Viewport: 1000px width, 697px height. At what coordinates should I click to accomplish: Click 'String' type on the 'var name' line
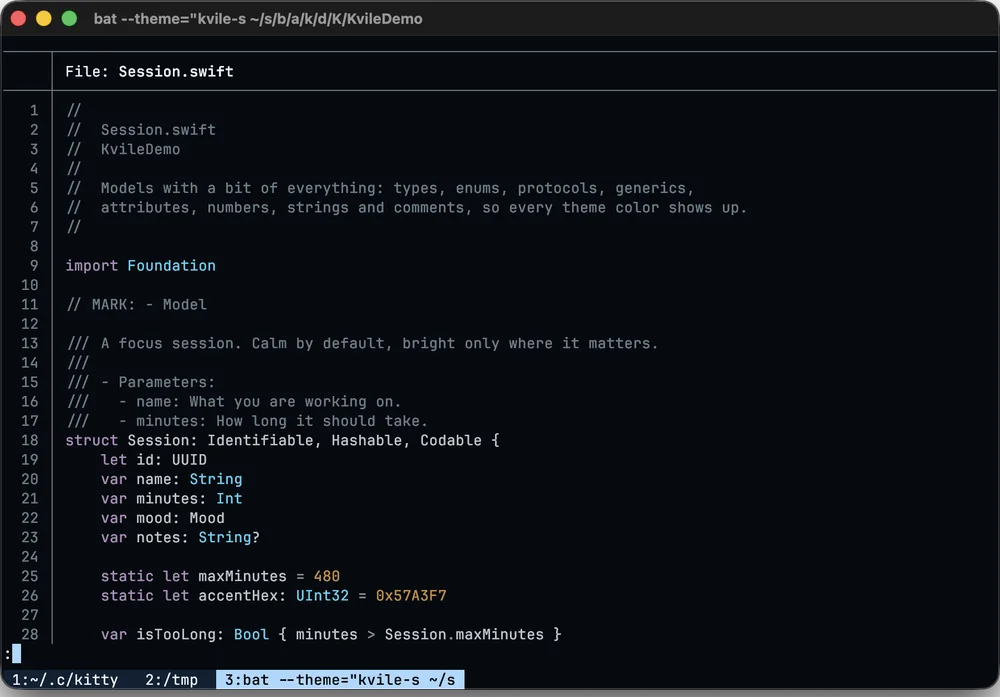(216, 480)
